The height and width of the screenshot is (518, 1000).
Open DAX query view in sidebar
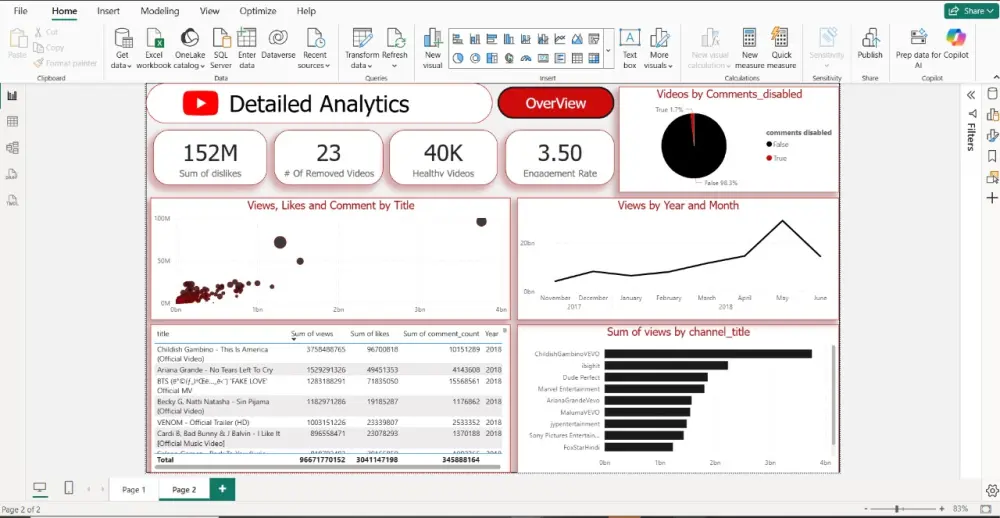click(x=12, y=174)
